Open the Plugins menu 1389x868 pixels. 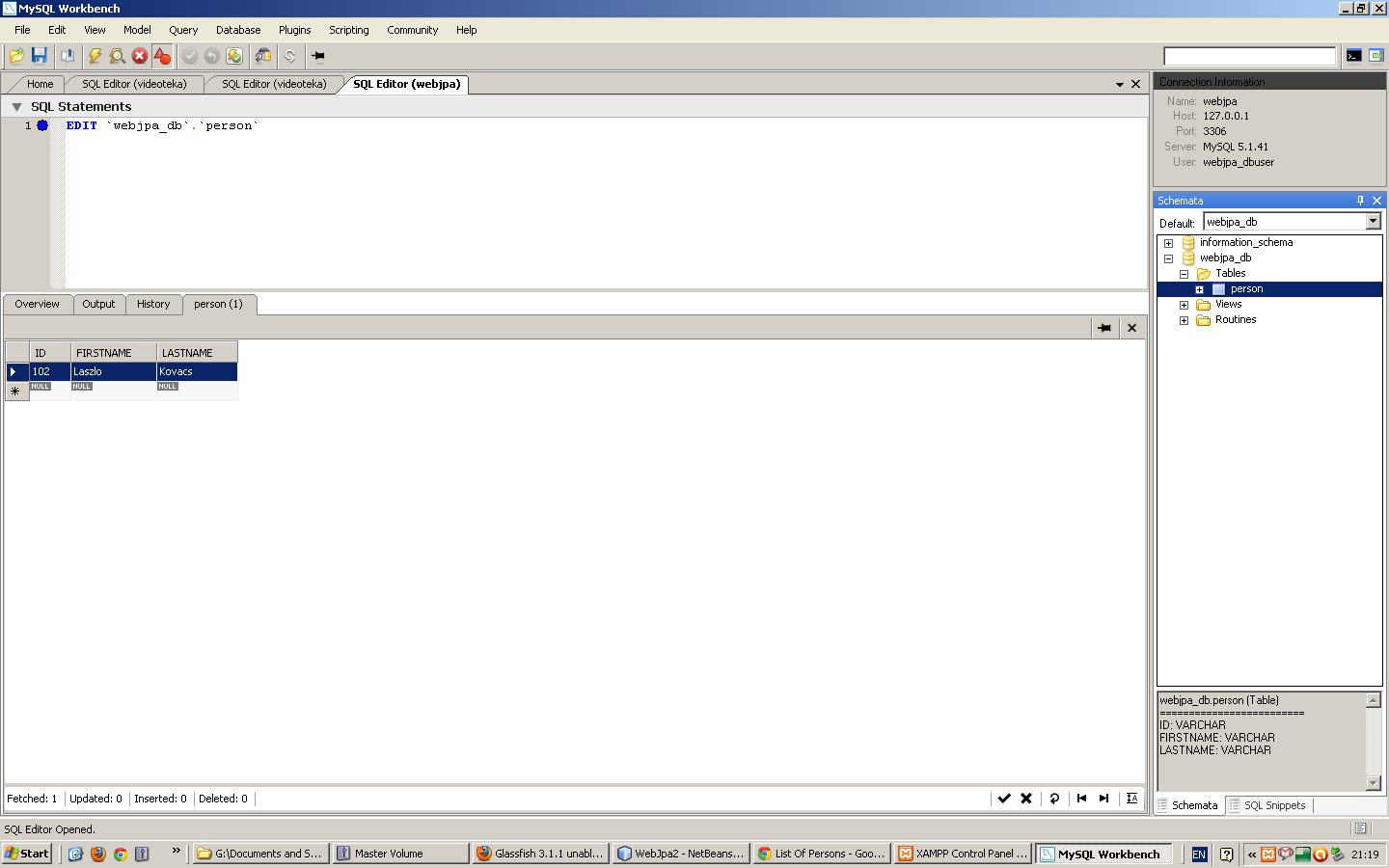[x=295, y=30]
